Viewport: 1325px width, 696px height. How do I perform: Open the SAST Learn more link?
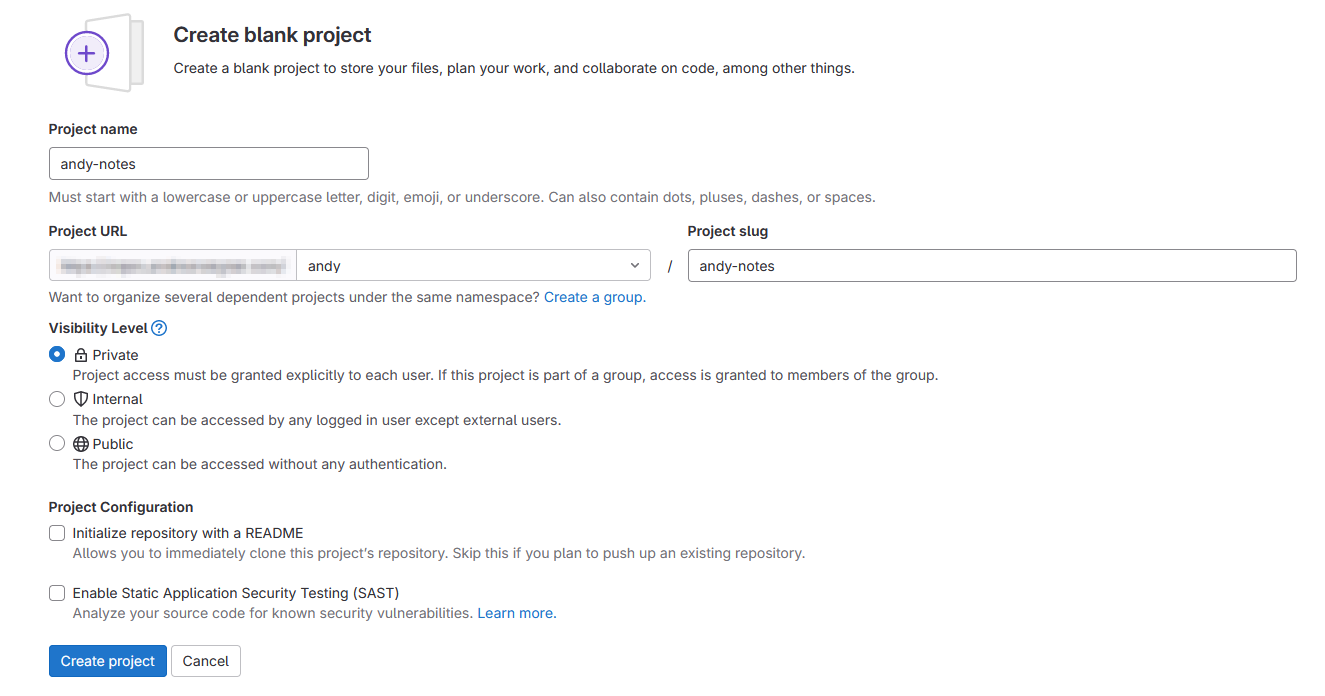[515, 613]
